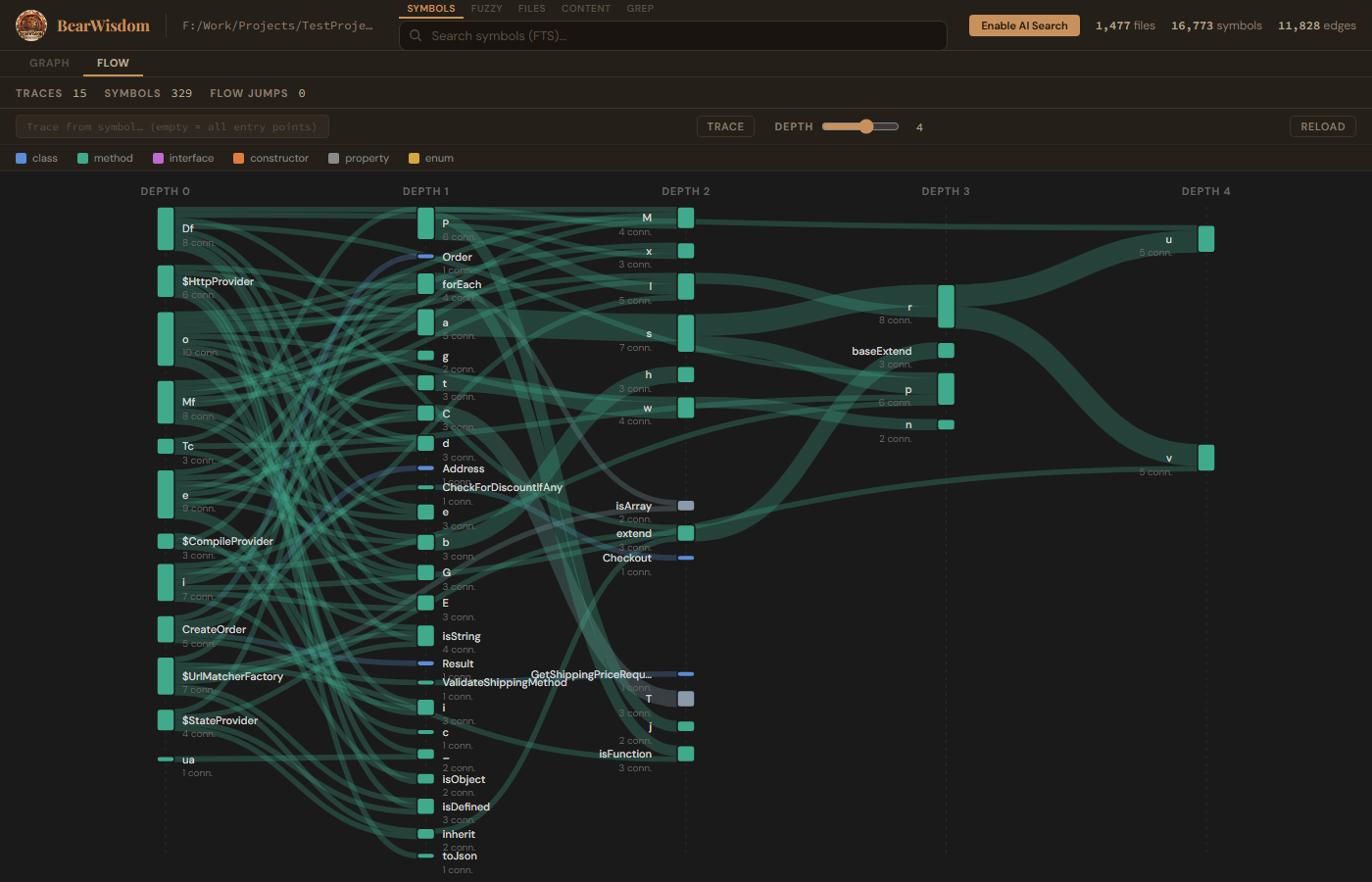Select the baseExtend node
The image size is (1372, 882).
[x=946, y=351]
